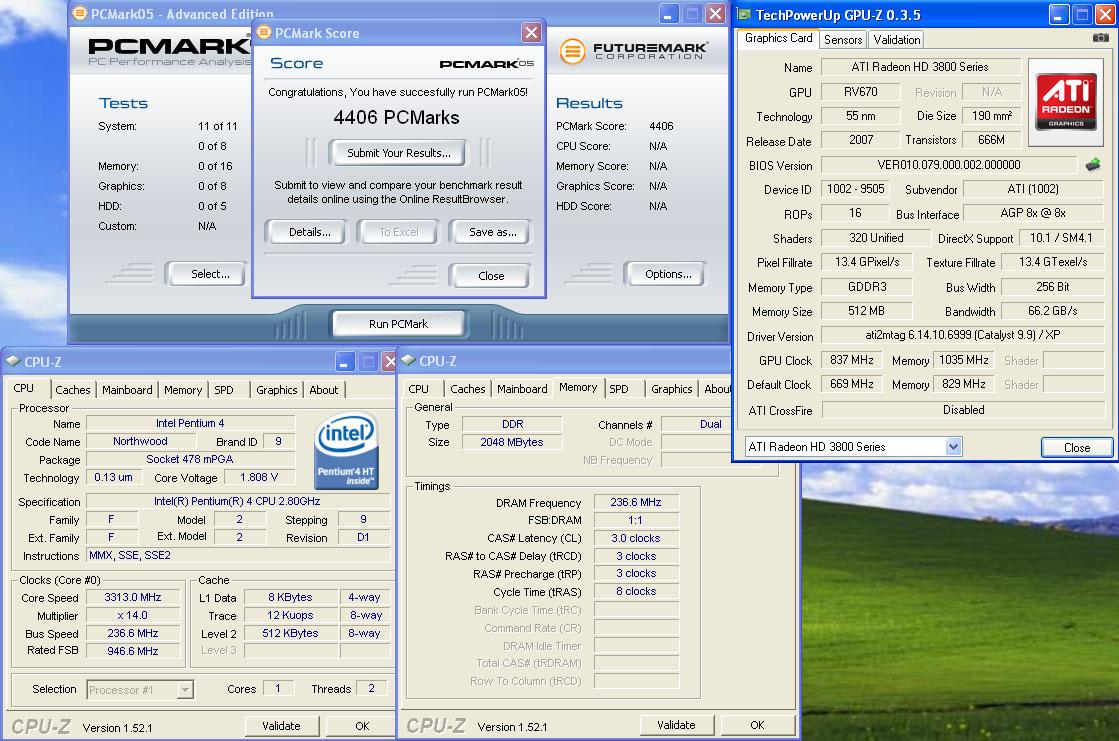1119x741 pixels.
Task: Click the GPU Clock 837 MHz field
Action: pos(851,361)
